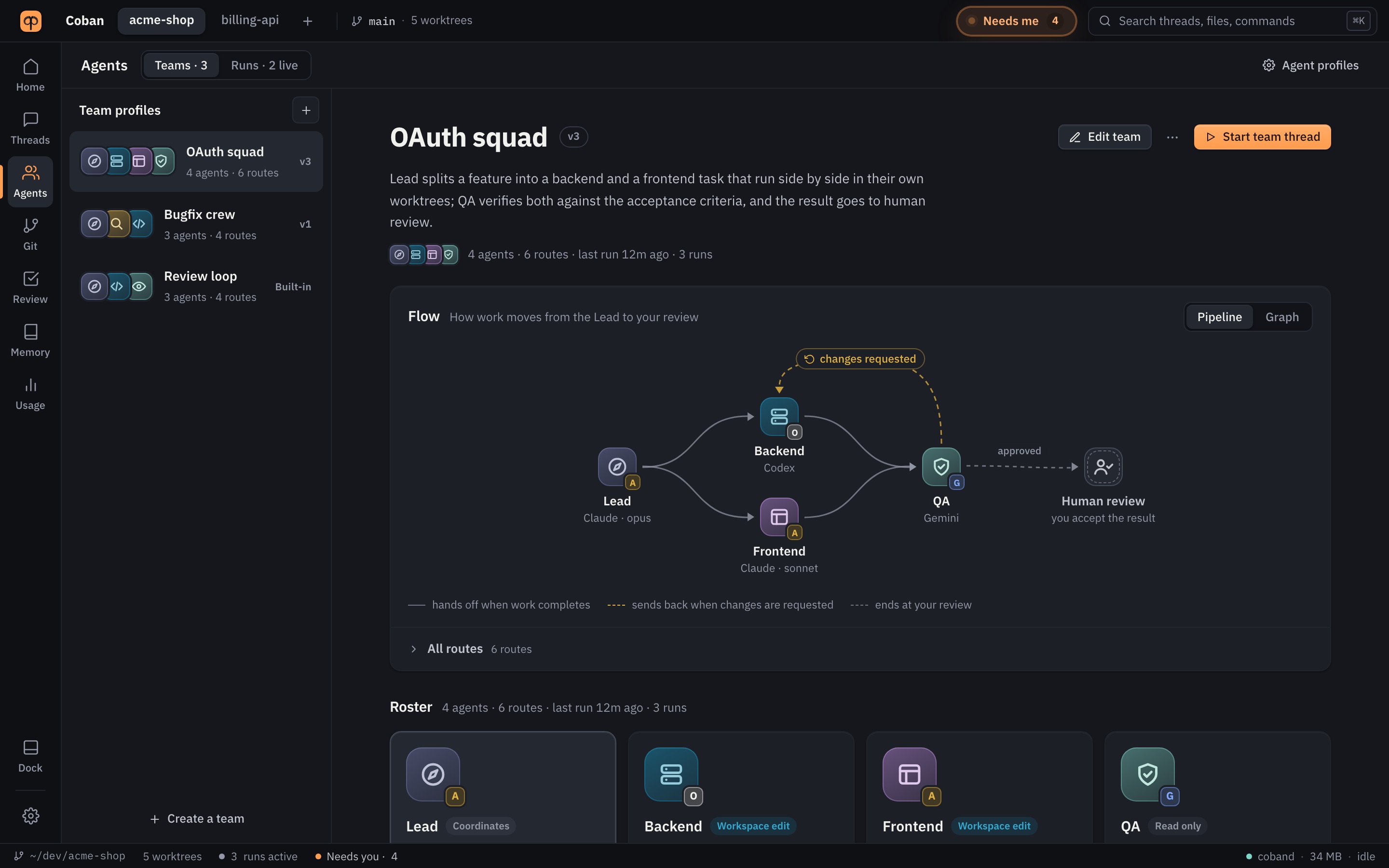
Task: Switch to the Teams · 3 tab
Action: pos(181,66)
